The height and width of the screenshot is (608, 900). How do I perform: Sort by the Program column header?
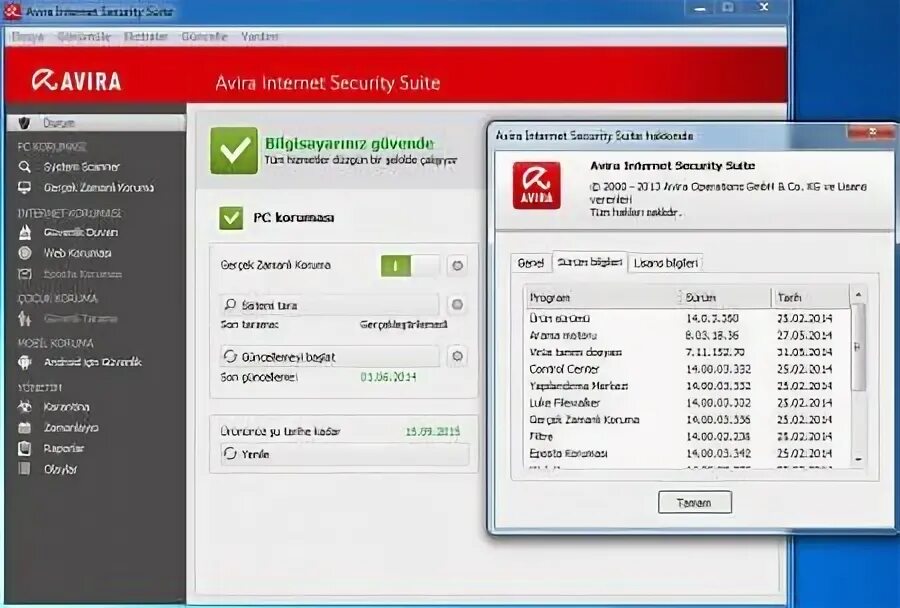(602, 297)
